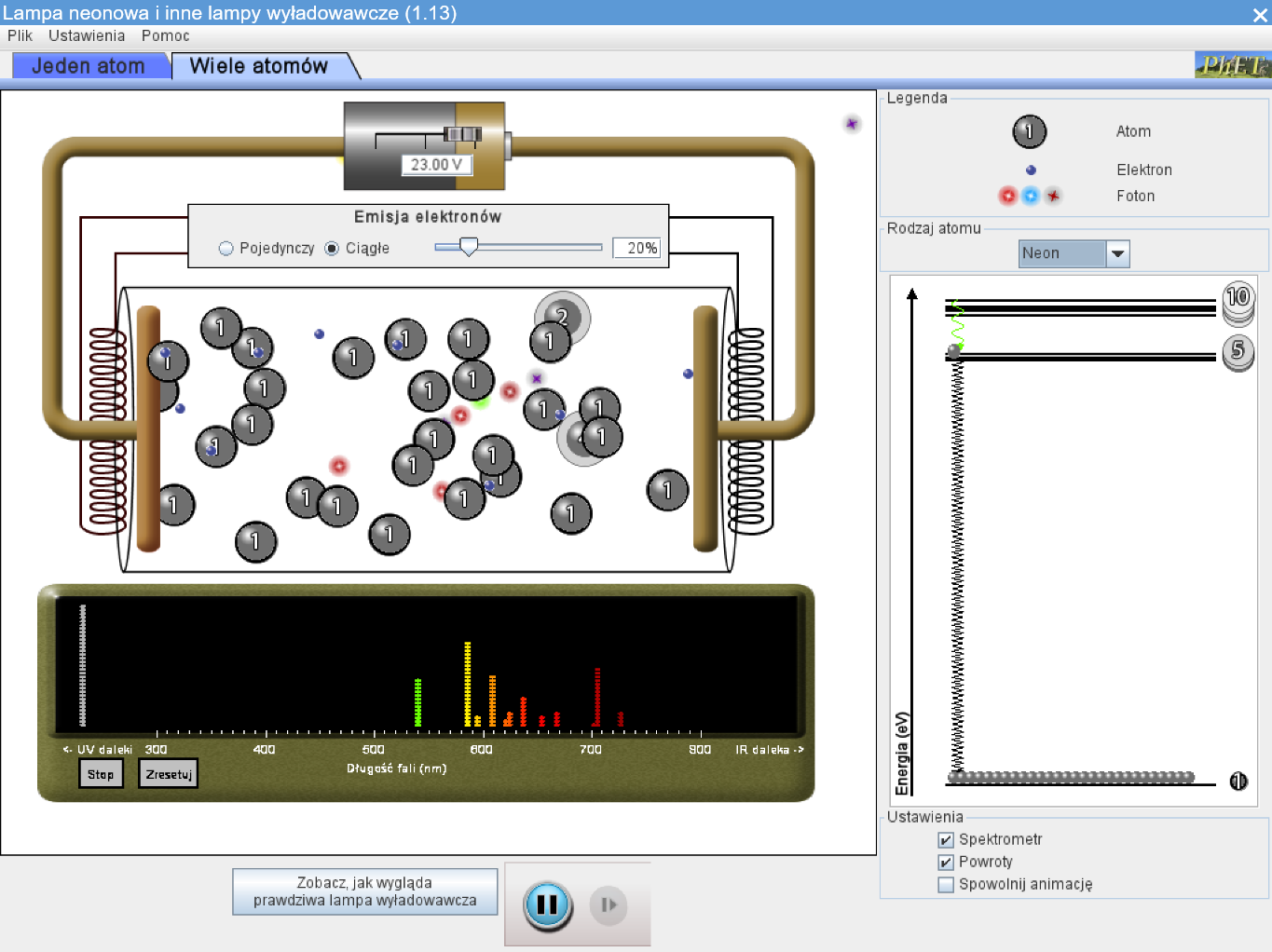The width and height of the screenshot is (1272, 952).
Task: Click the excited atom labeled 2
Action: pyautogui.click(x=562, y=318)
